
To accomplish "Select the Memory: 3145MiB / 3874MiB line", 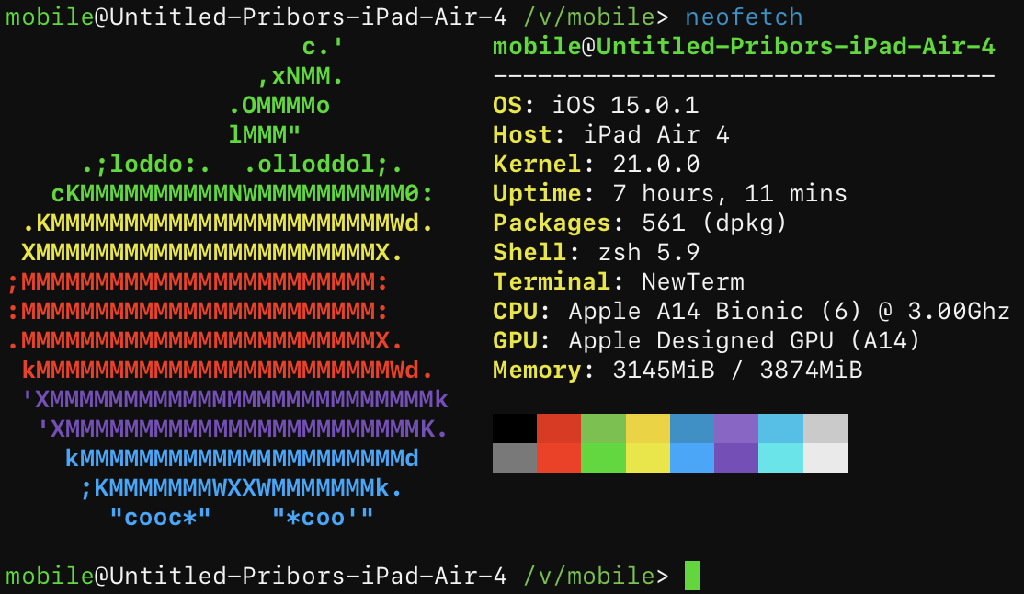I will click(677, 370).
